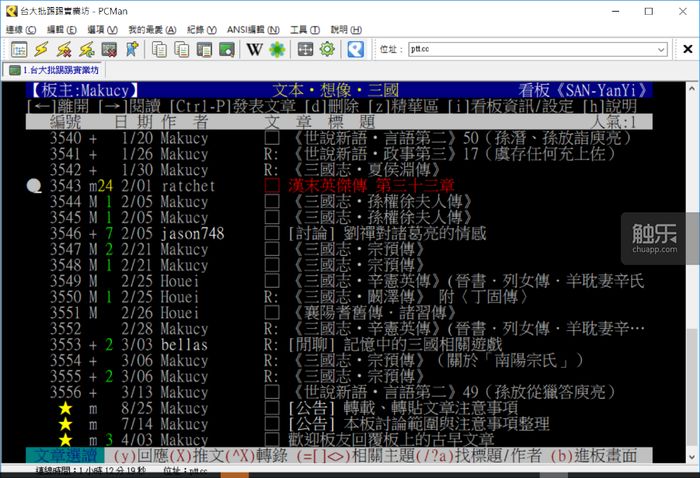700x478 pixels.
Task: Click post 3541 世說新語 政事第三 17
Action: click(454, 154)
